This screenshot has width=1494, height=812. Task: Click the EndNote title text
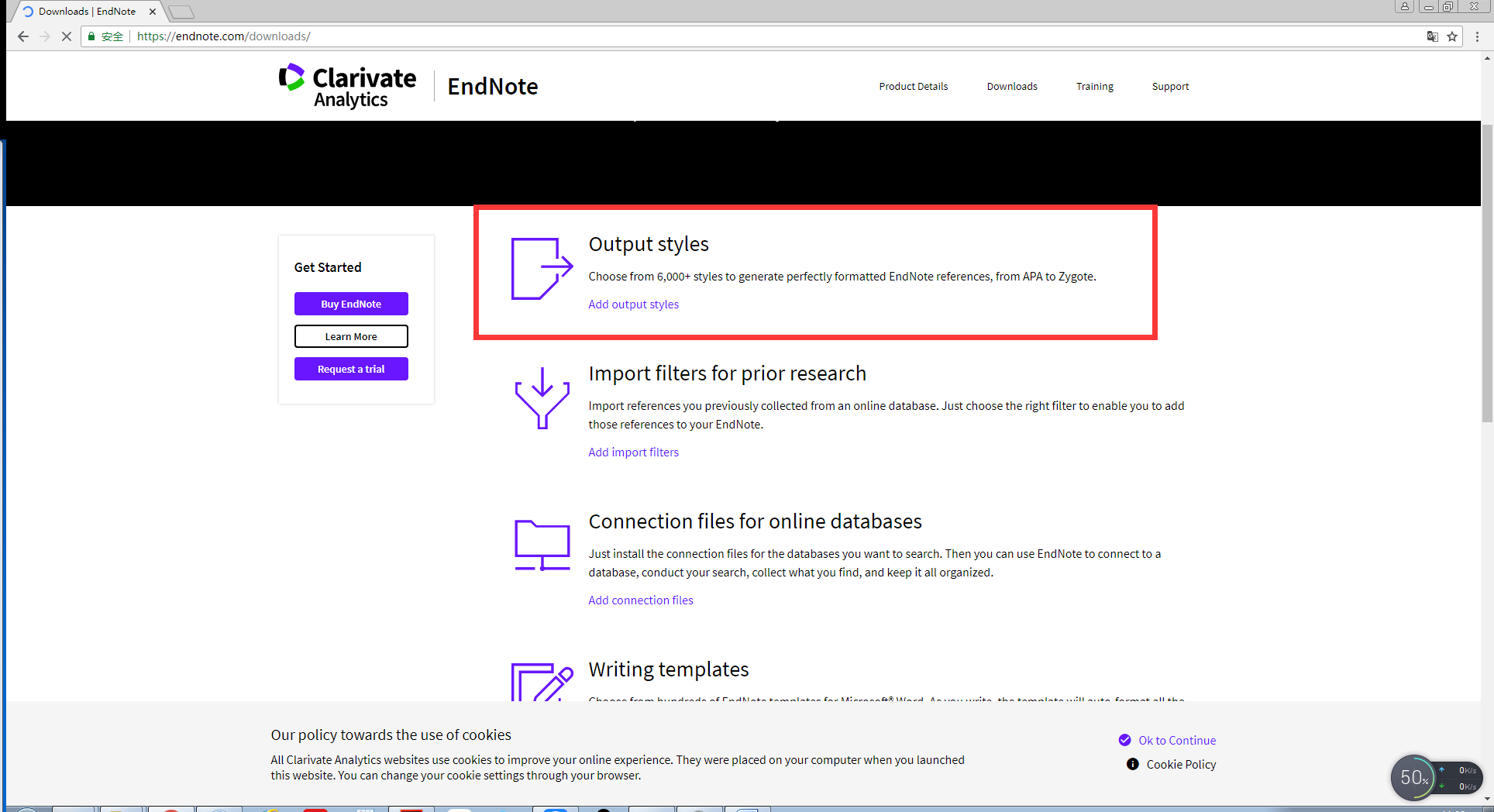coord(493,87)
